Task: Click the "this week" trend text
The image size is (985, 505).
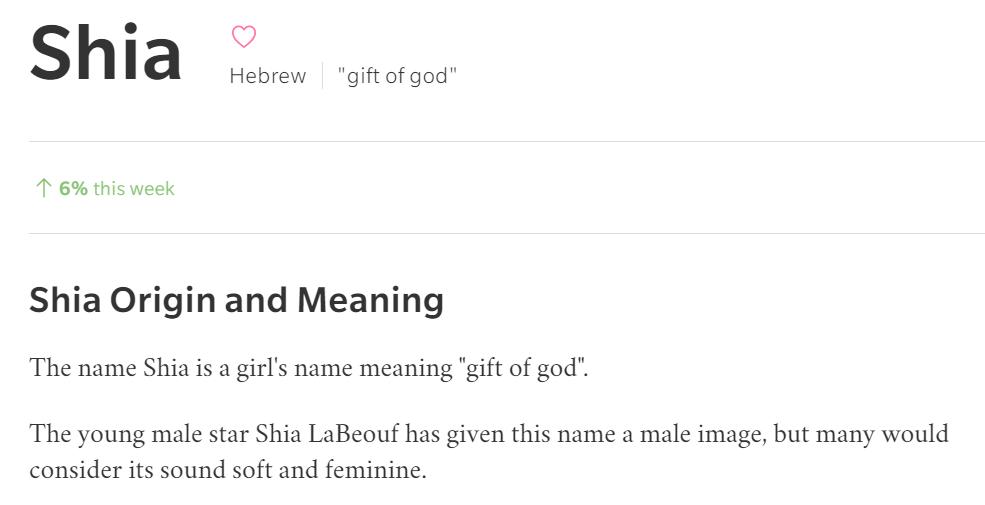Action: click(x=134, y=188)
